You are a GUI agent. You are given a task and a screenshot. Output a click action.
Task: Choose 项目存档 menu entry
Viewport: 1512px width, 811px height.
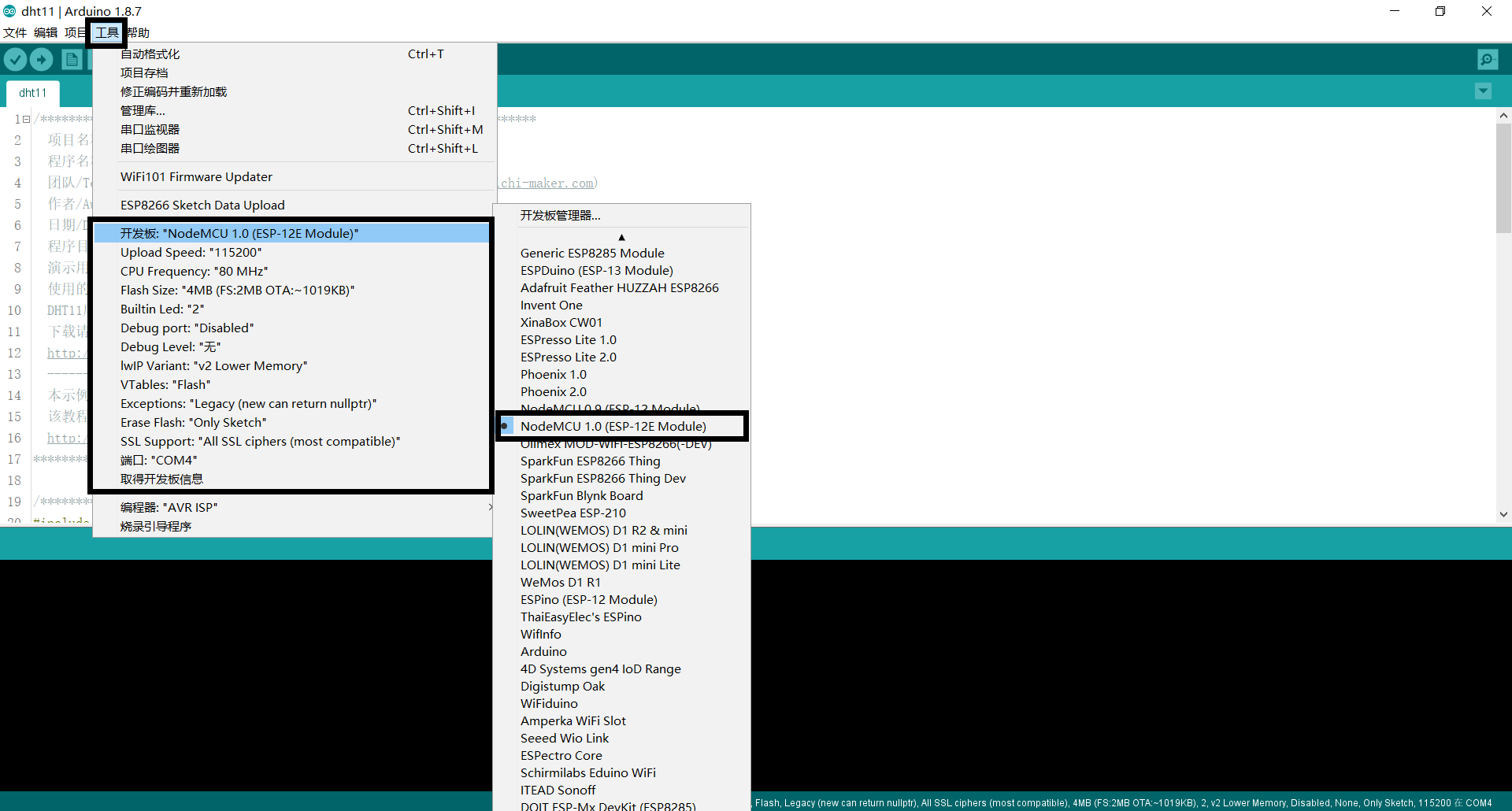(x=293, y=73)
